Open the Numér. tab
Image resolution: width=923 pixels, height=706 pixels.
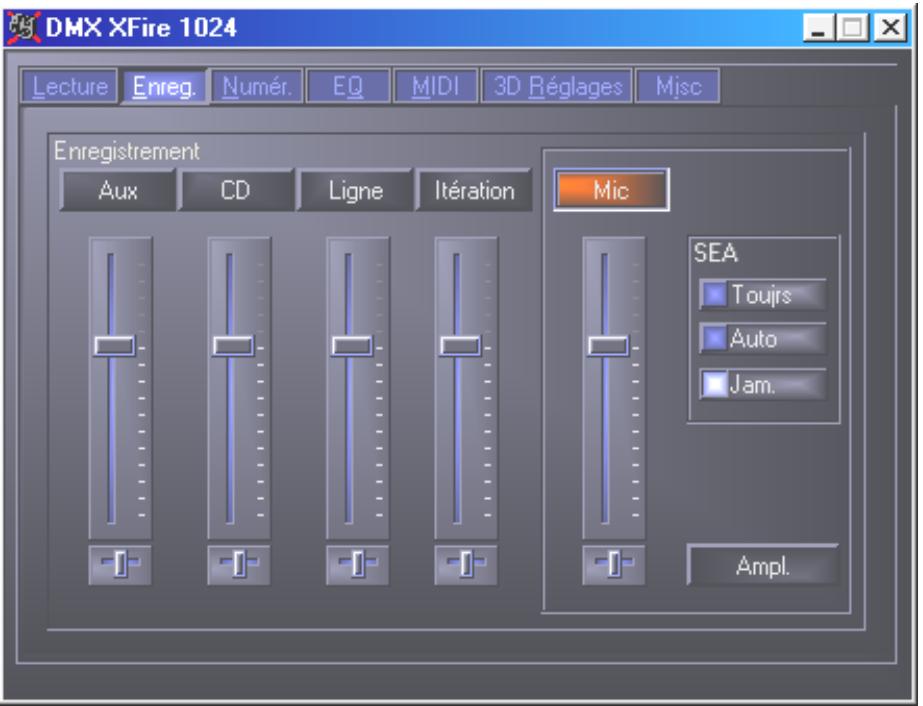click(257, 87)
